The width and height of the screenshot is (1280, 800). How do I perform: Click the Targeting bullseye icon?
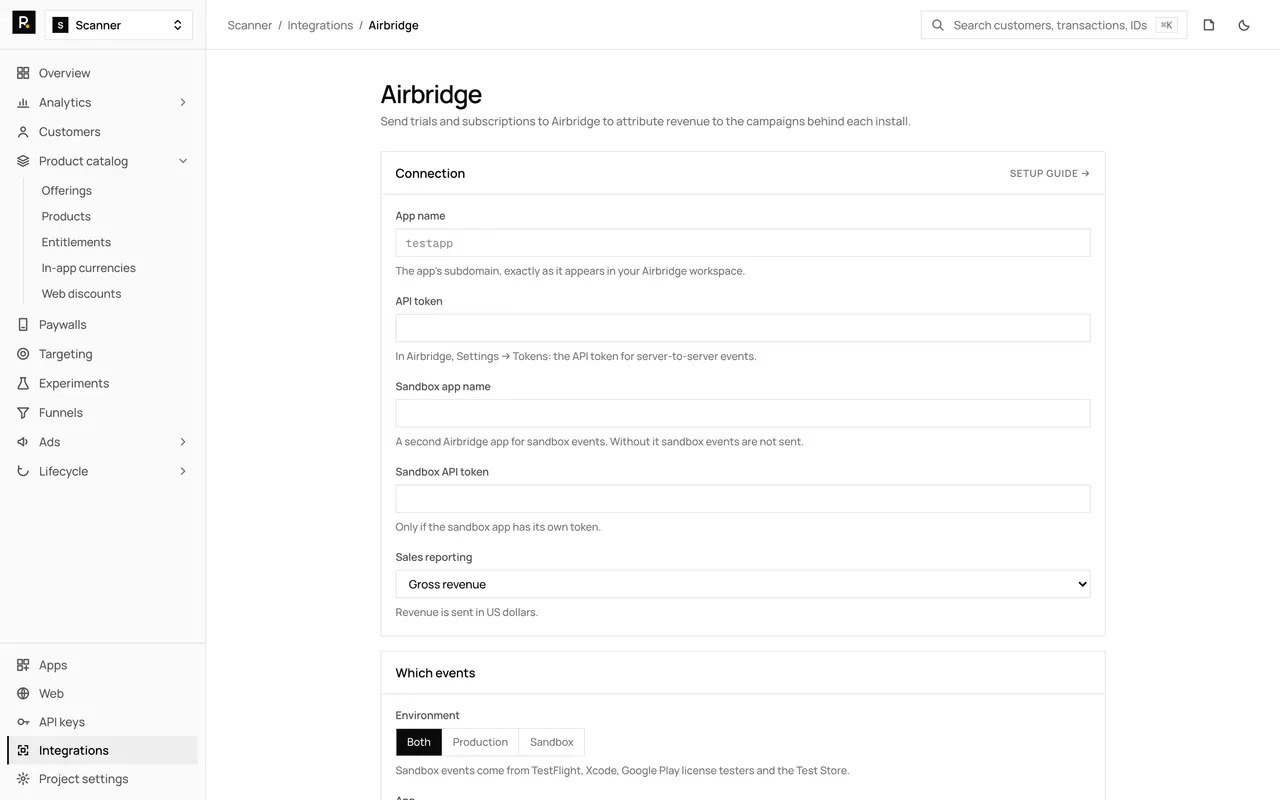tap(23, 354)
